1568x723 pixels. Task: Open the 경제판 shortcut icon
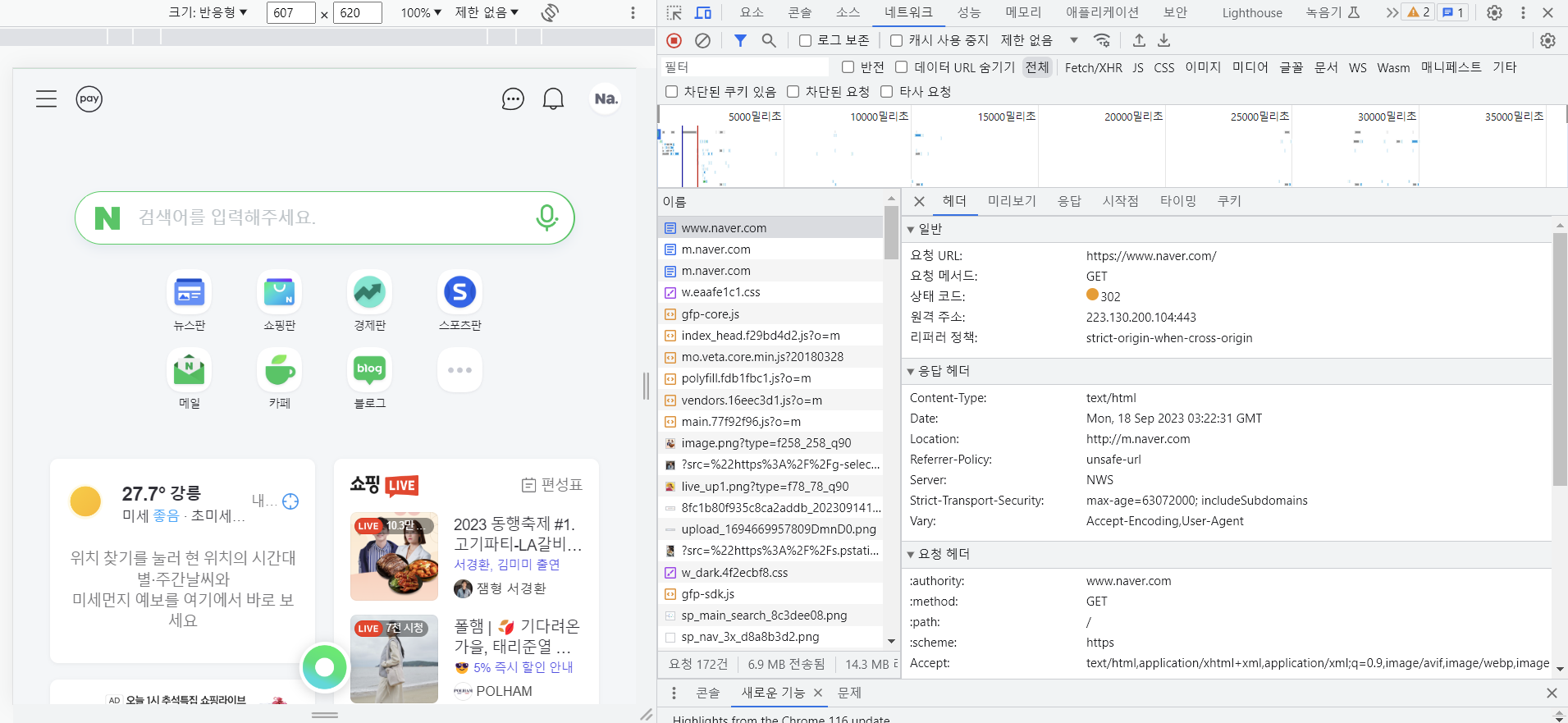(x=370, y=292)
